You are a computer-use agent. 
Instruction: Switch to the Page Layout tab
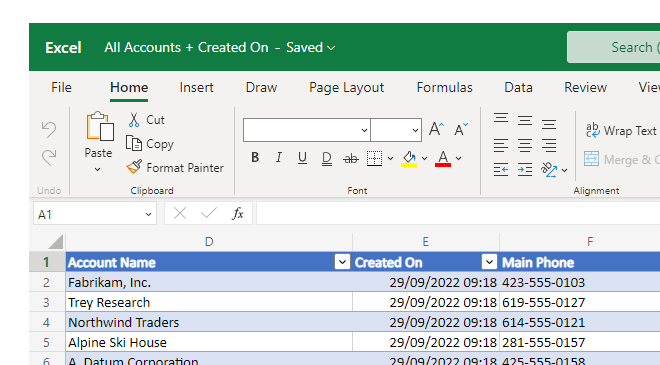pyautogui.click(x=346, y=87)
